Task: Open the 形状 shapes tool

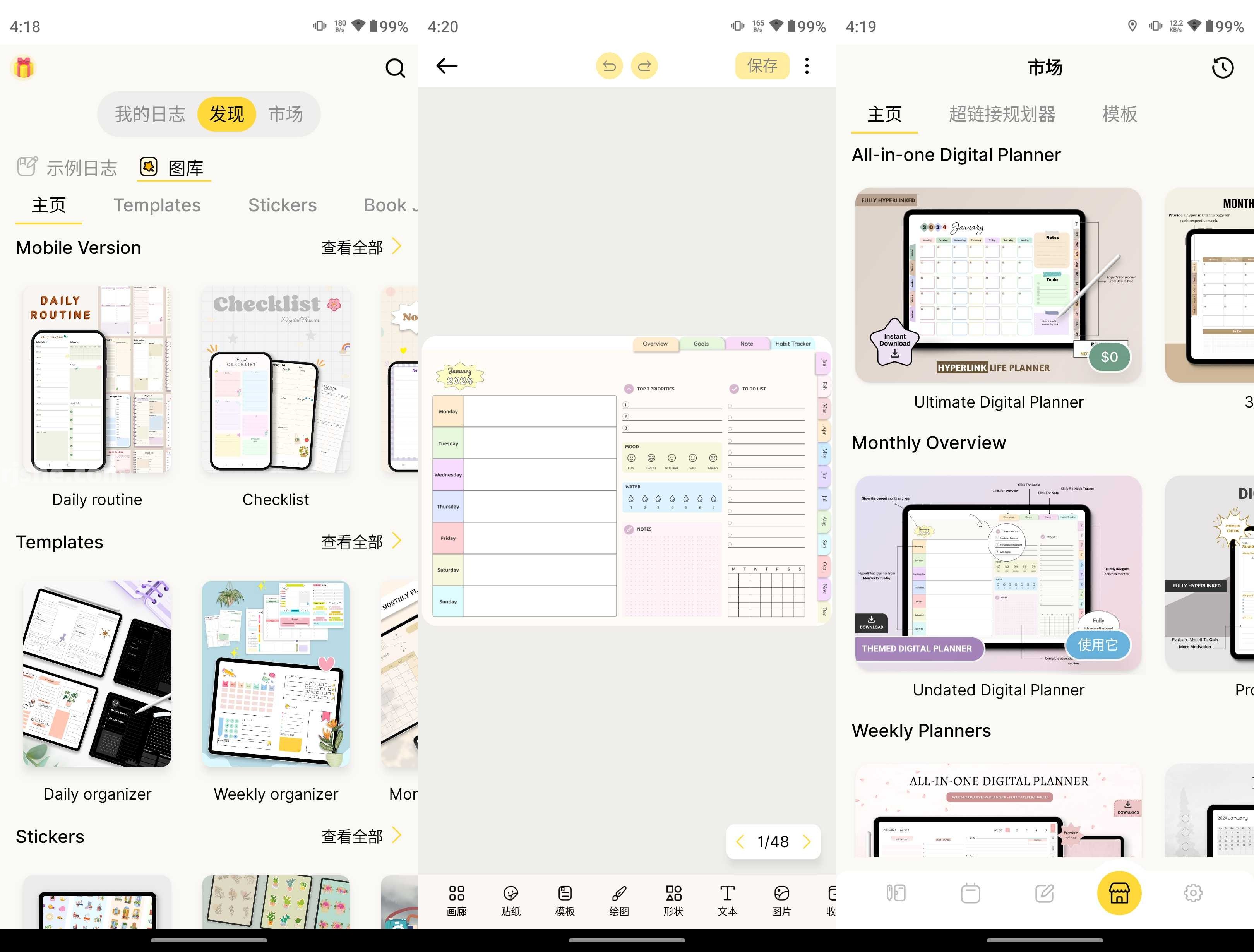Action: click(x=673, y=901)
